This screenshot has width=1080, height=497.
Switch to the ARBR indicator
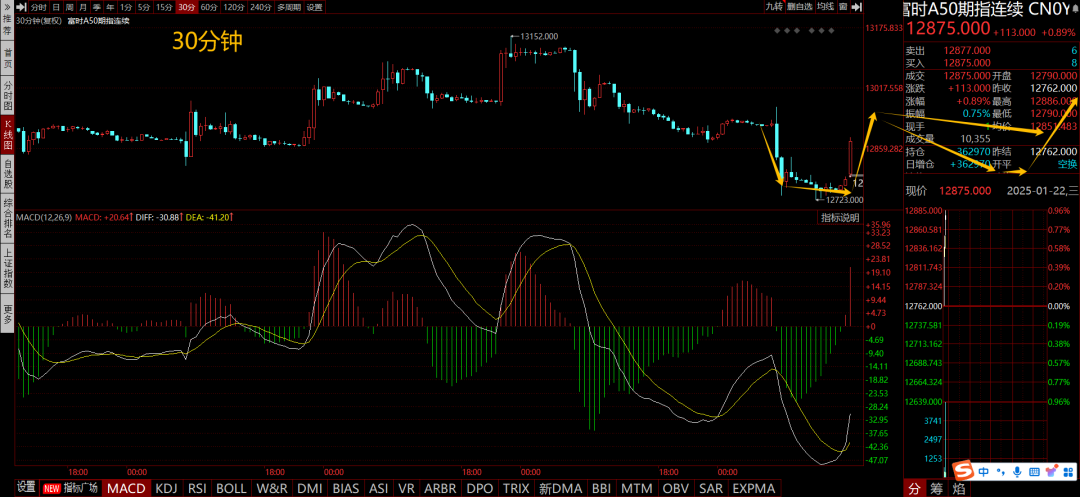pyautogui.click(x=440, y=488)
